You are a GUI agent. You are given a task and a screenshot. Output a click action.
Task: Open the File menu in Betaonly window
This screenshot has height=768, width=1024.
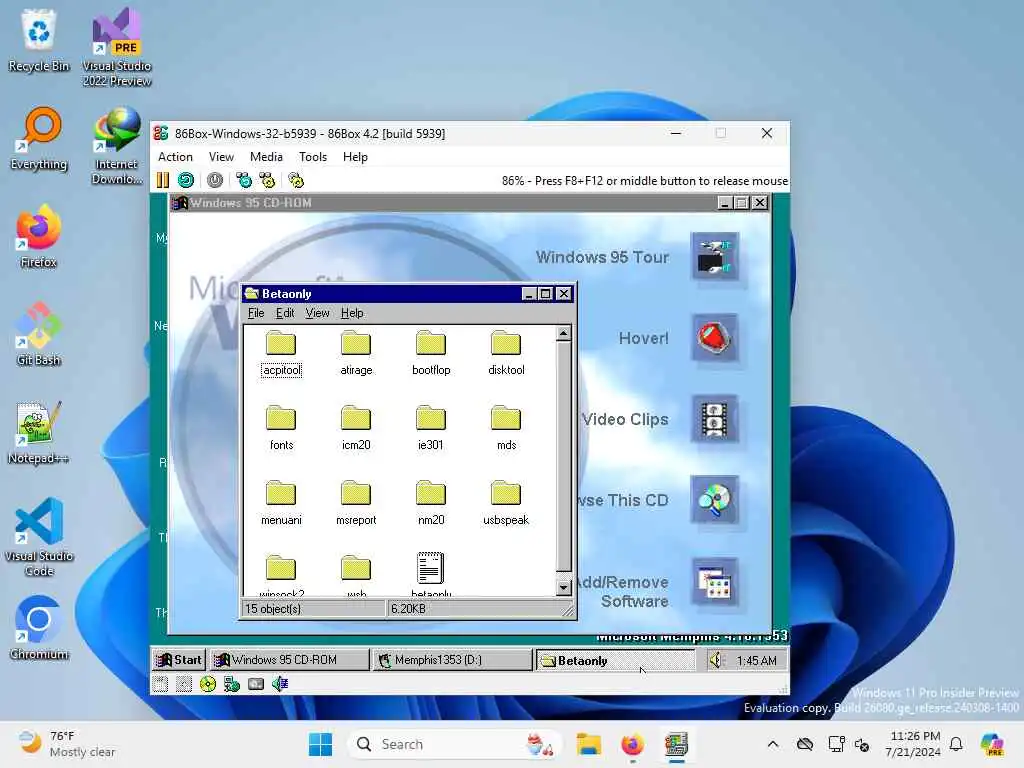click(x=256, y=313)
